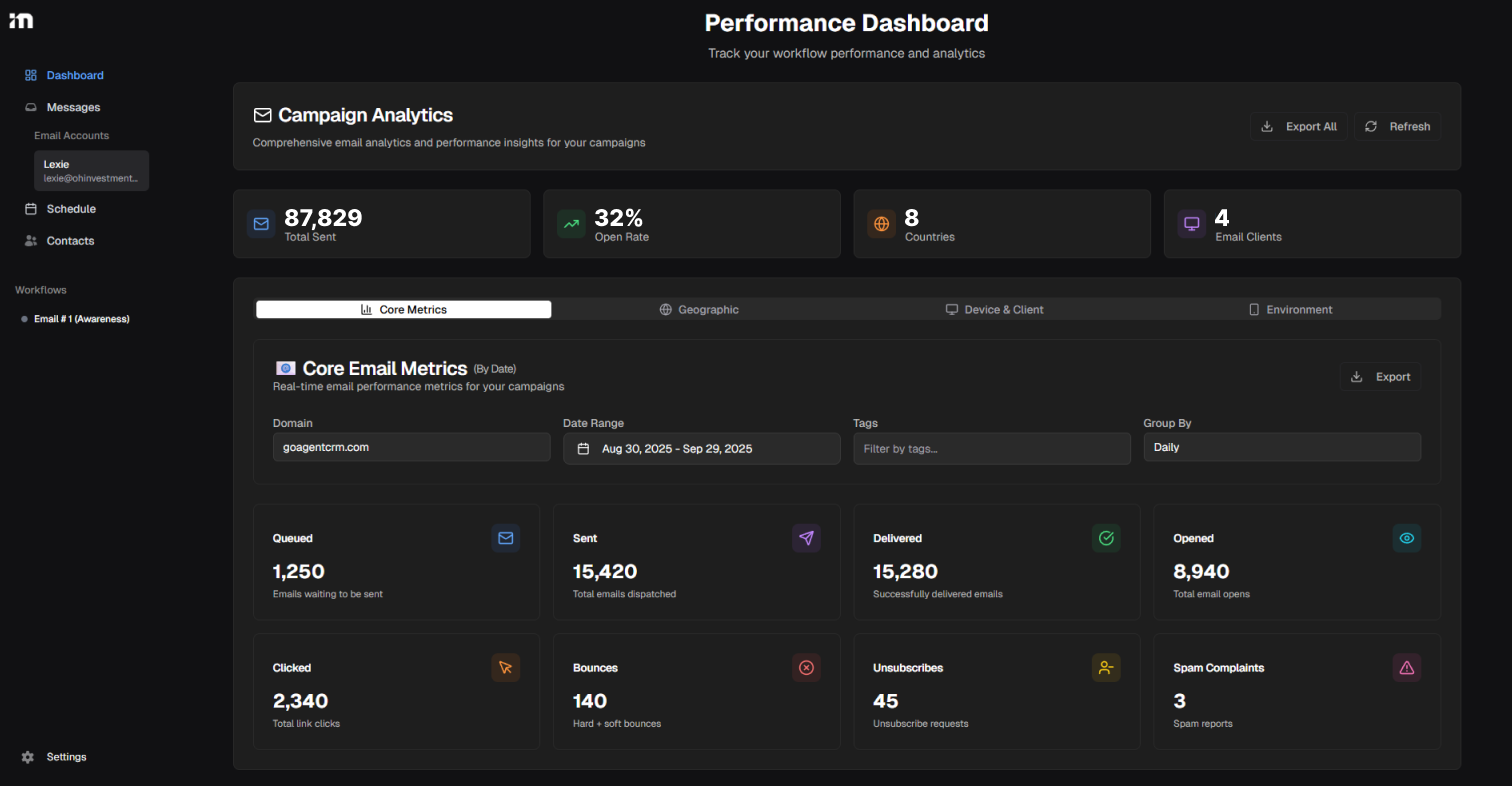The height and width of the screenshot is (786, 1512).
Task: Open the Device & Client tab
Action: point(995,309)
